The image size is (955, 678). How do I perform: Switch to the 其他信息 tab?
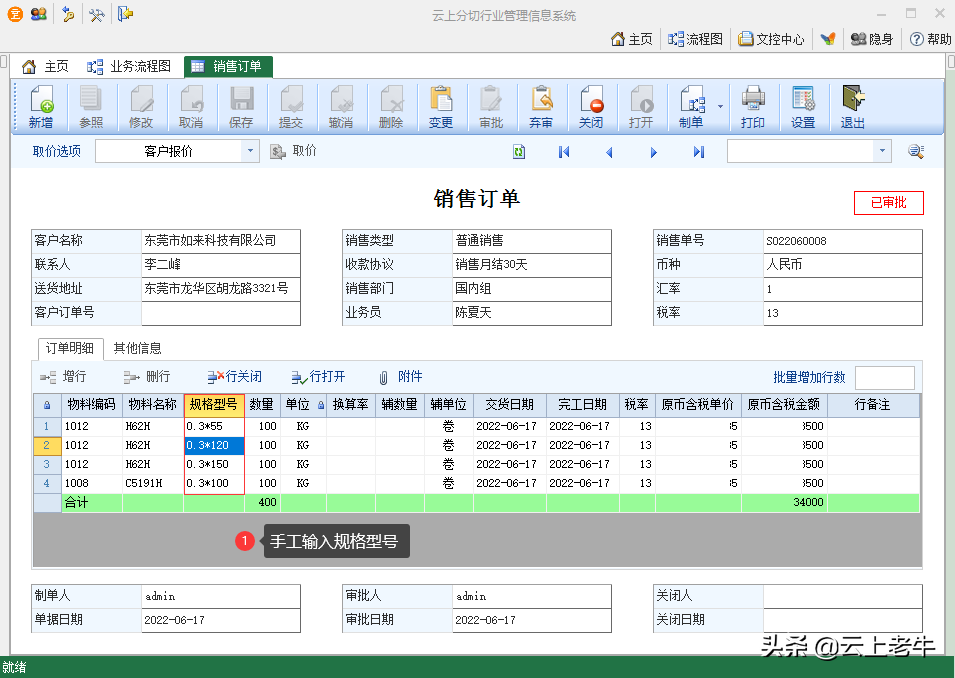137,348
